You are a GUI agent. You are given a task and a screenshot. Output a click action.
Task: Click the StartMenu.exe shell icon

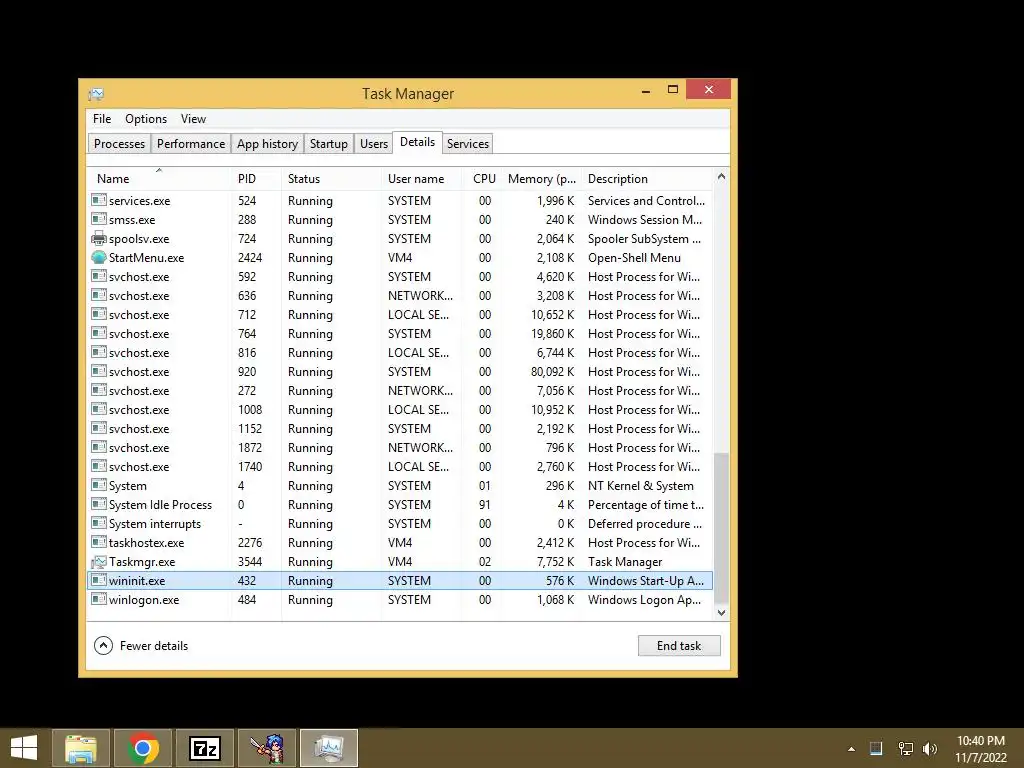pos(99,257)
